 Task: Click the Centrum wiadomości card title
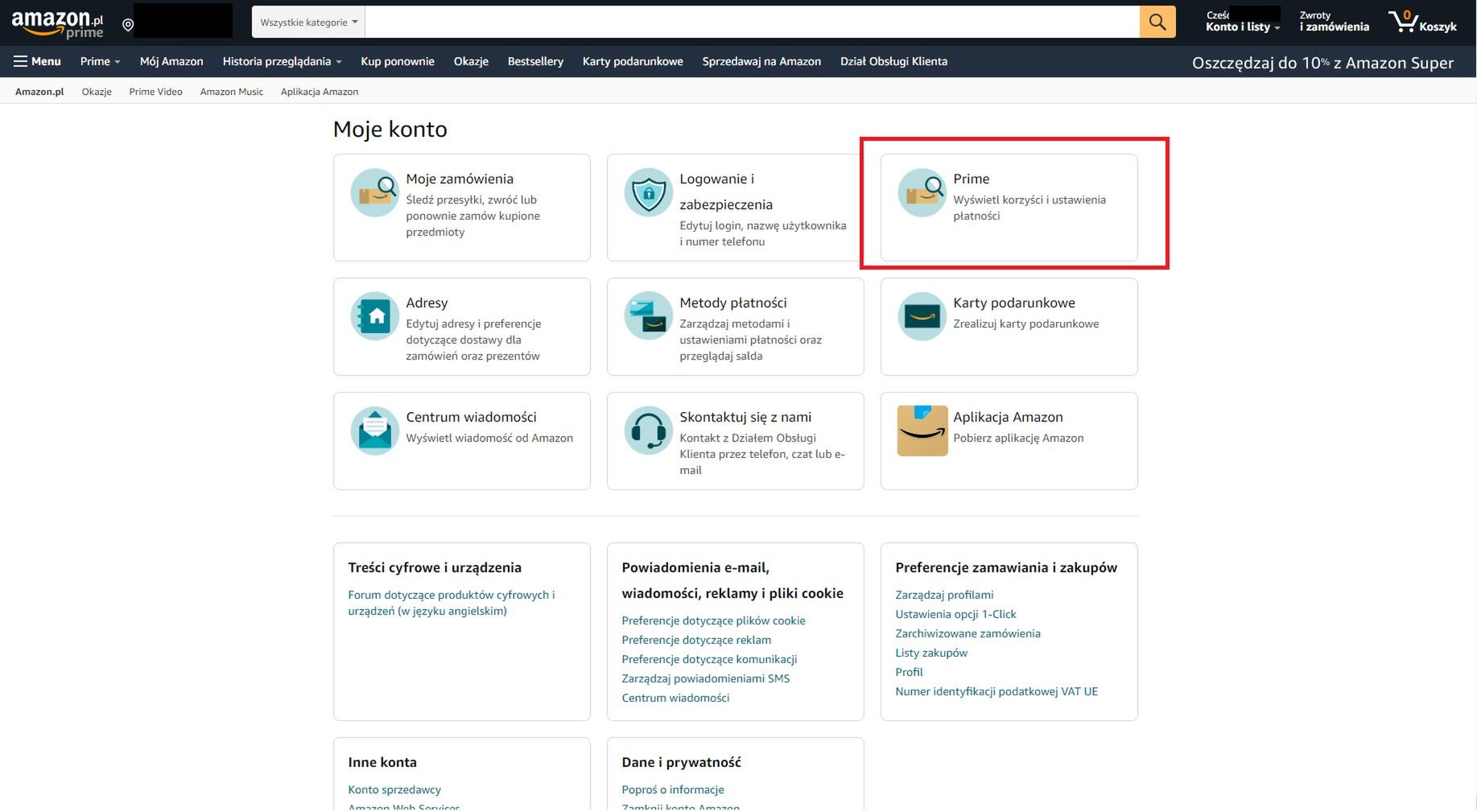click(471, 417)
